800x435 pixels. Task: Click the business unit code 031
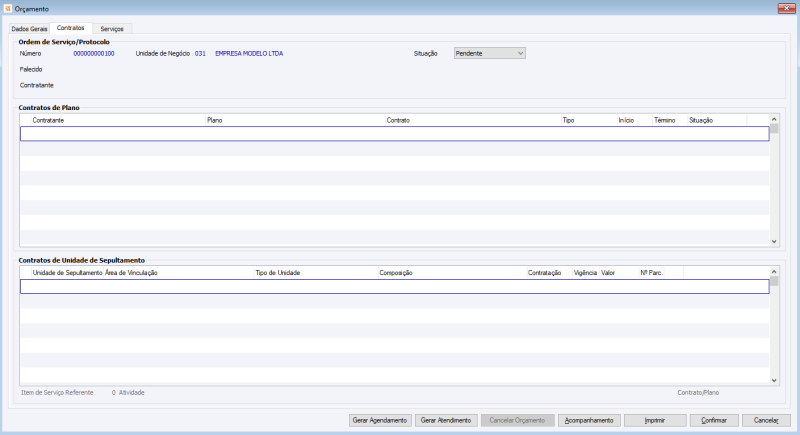(x=200, y=54)
